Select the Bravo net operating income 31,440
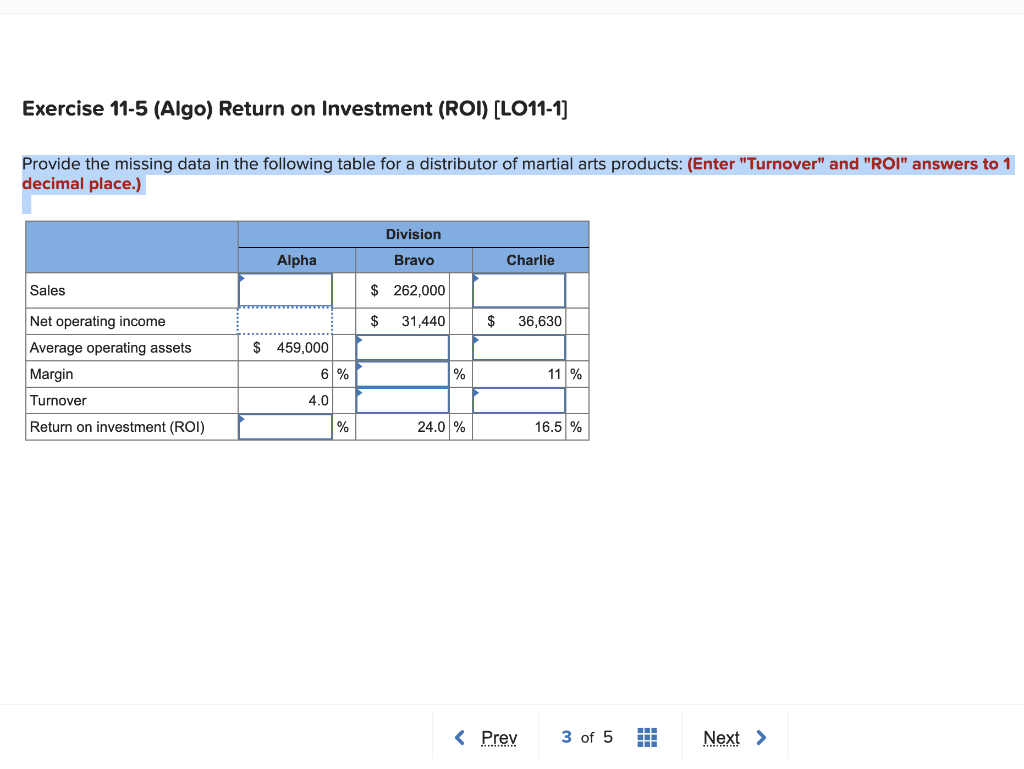This screenshot has height=769, width=1024. pos(423,321)
